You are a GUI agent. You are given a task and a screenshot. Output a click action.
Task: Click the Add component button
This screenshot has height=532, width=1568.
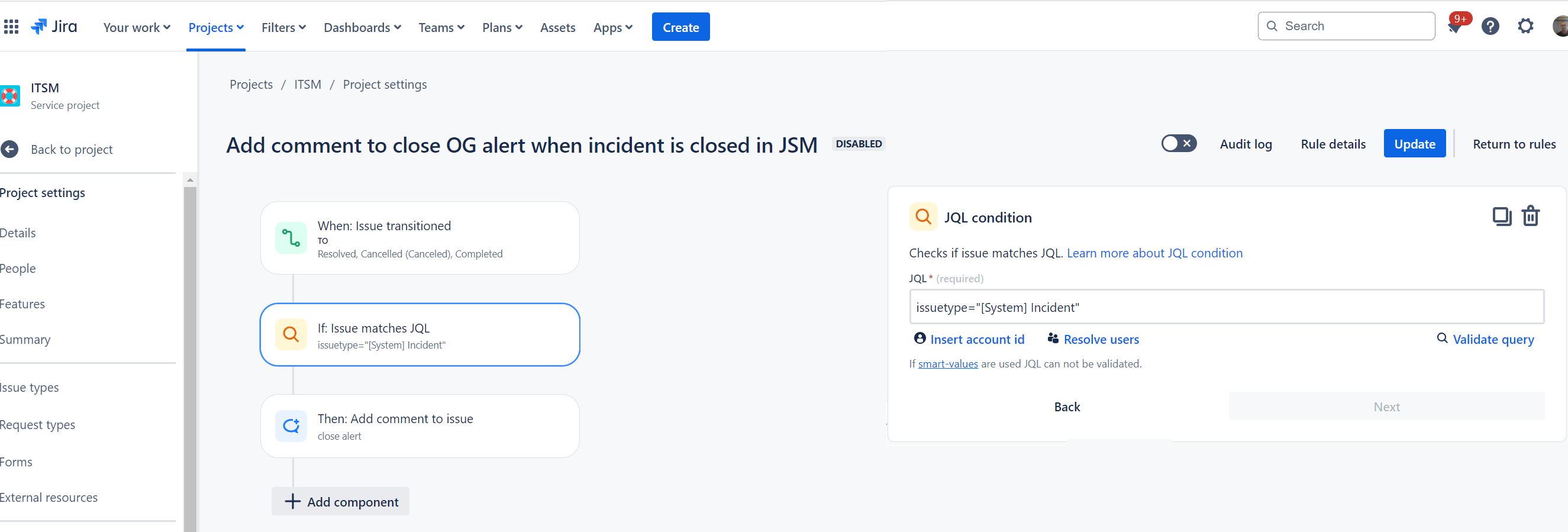(340, 501)
